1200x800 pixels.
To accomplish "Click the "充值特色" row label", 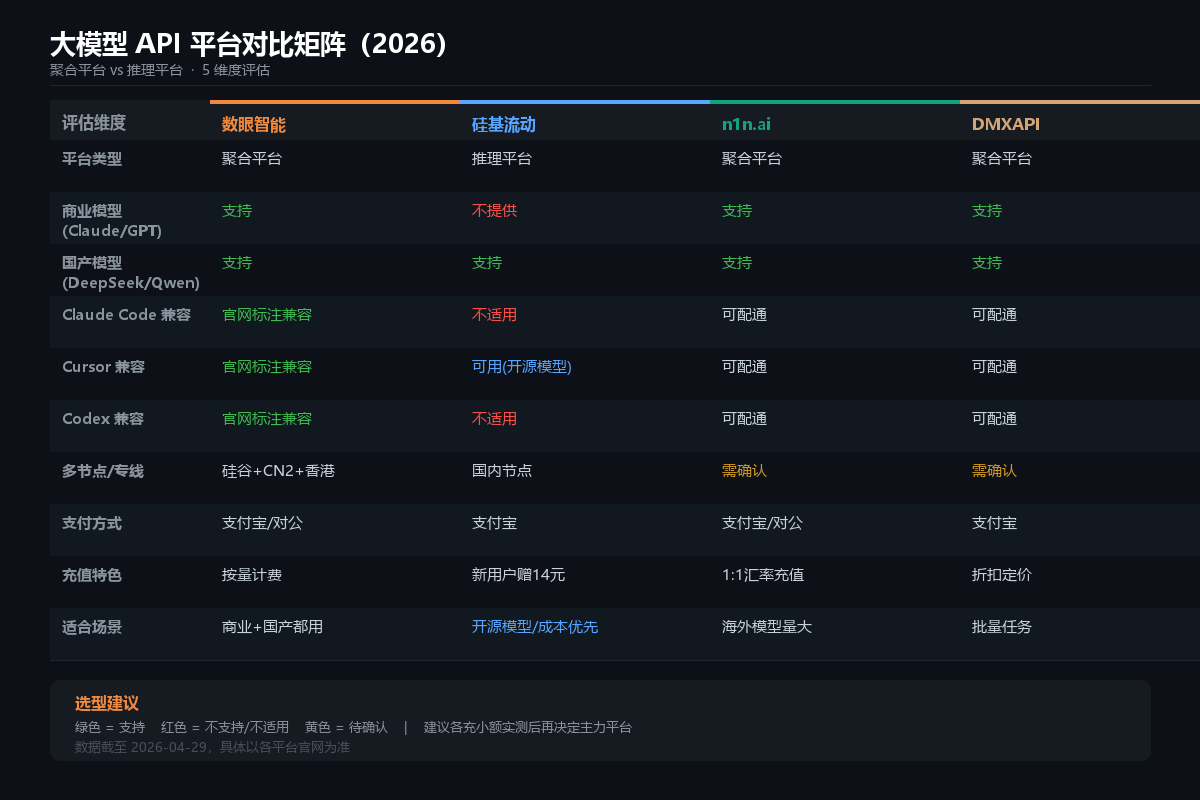I will click(92, 574).
